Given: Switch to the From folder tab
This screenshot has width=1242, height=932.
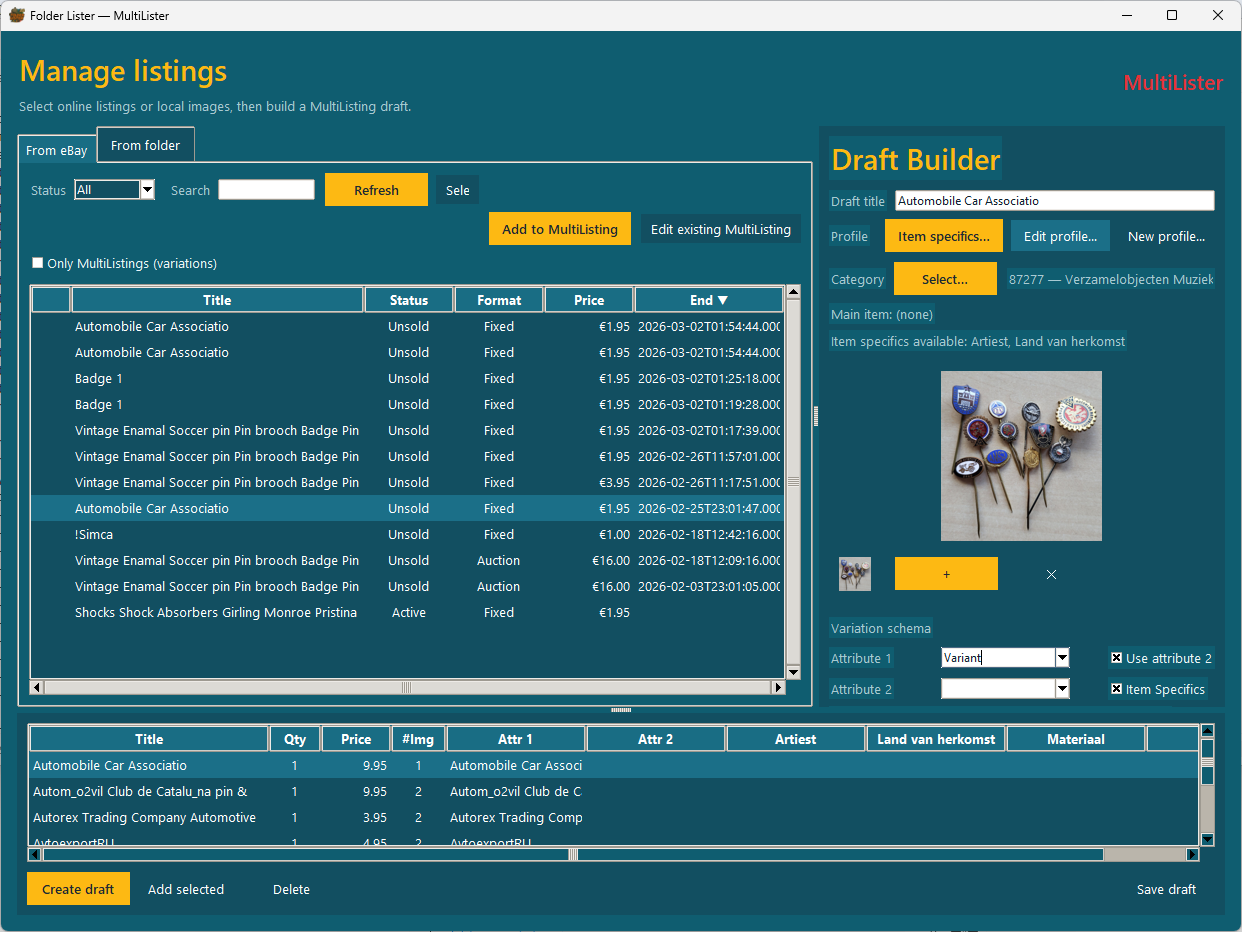Looking at the screenshot, I should coord(145,144).
